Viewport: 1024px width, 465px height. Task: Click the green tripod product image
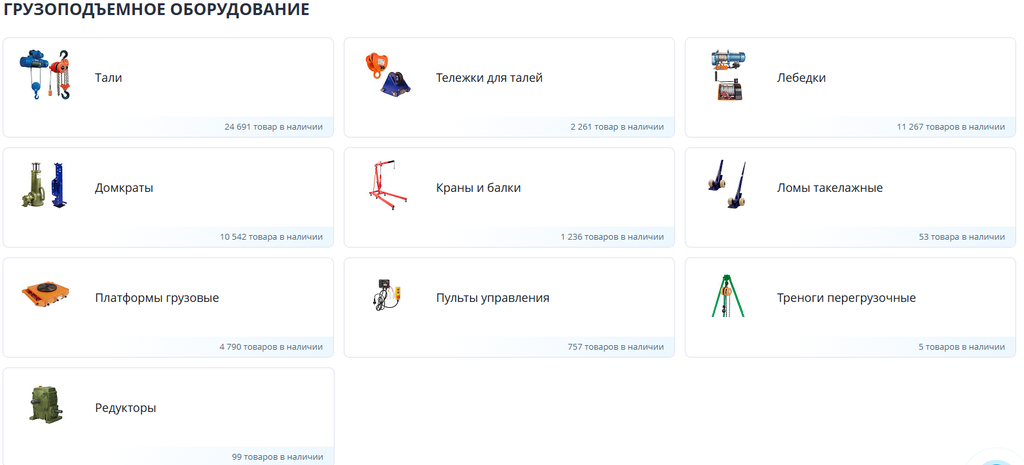[x=728, y=296]
